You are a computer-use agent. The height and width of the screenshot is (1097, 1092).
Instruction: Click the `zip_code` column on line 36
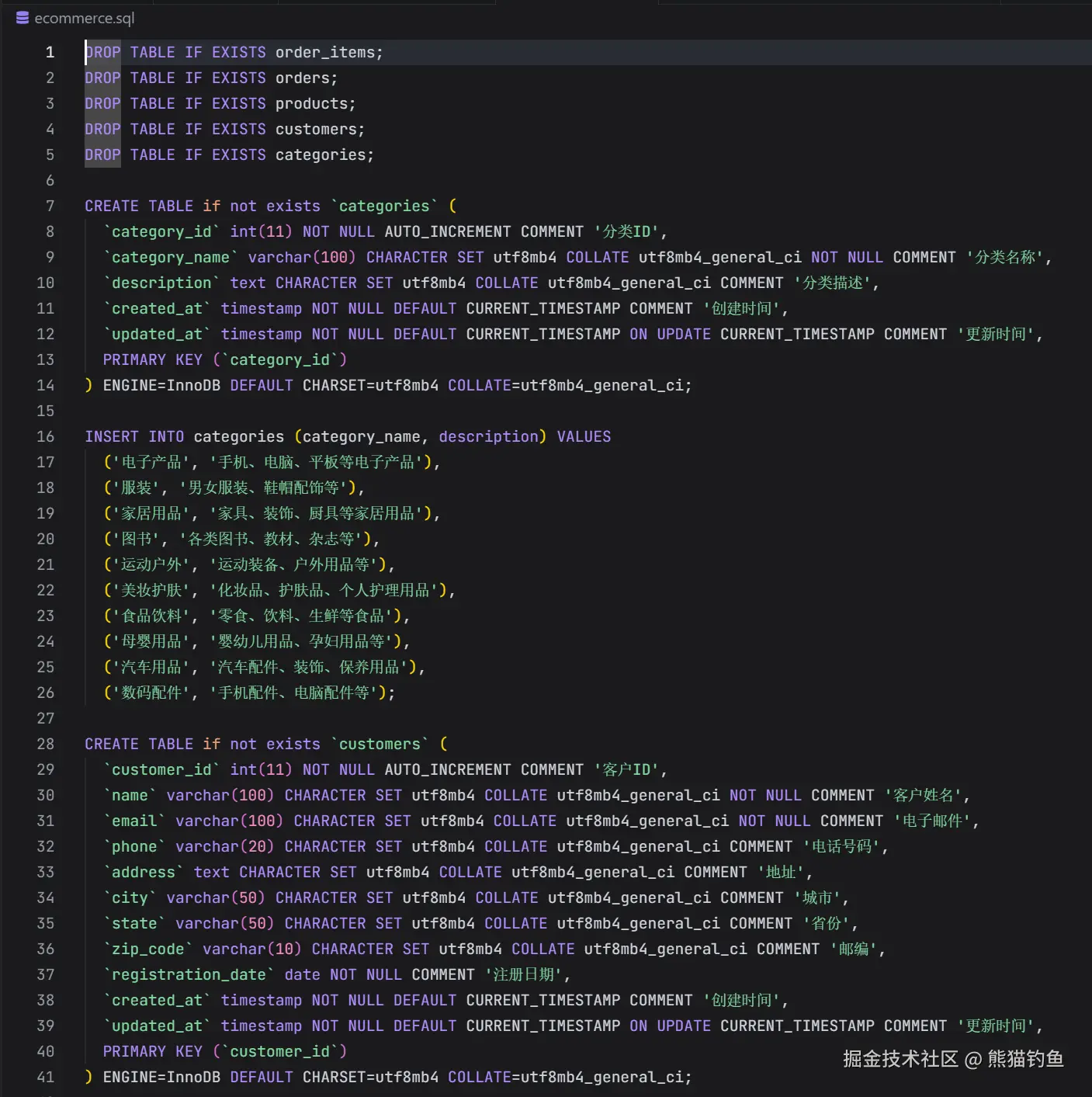pyautogui.click(x=148, y=949)
